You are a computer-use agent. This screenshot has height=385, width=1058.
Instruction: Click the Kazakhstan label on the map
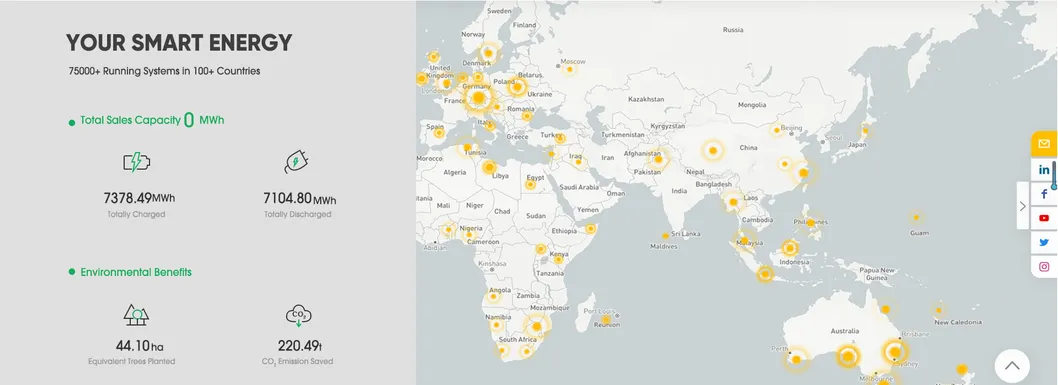click(x=646, y=99)
